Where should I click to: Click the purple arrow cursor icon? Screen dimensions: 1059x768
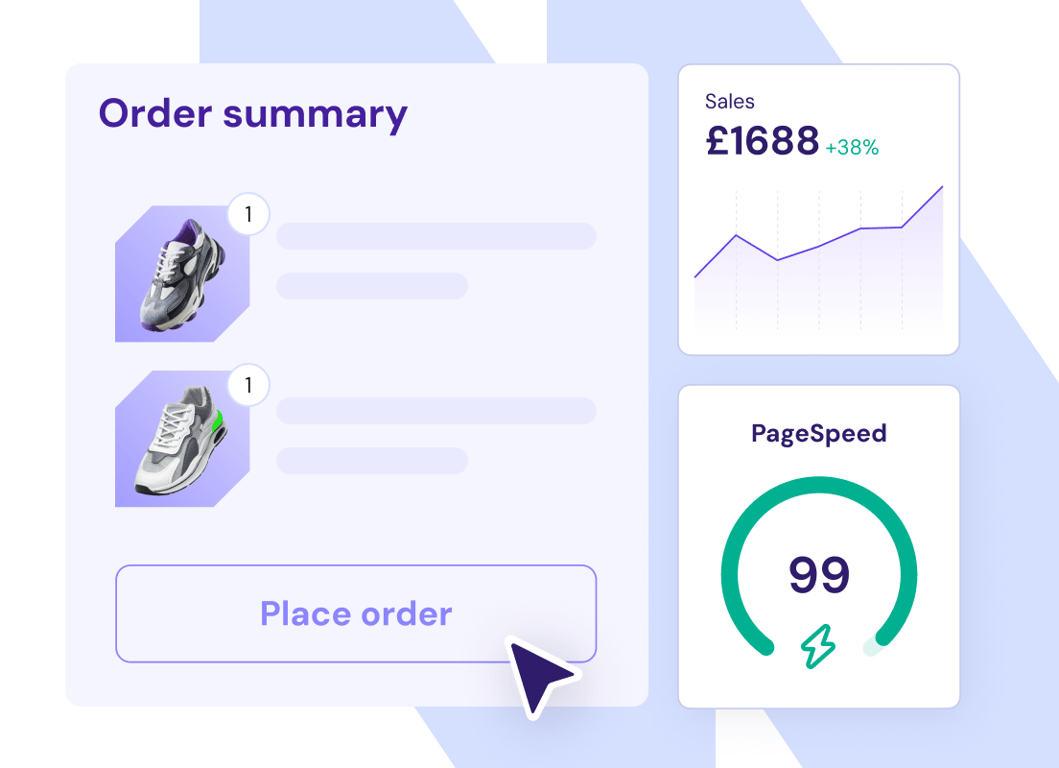click(x=540, y=676)
